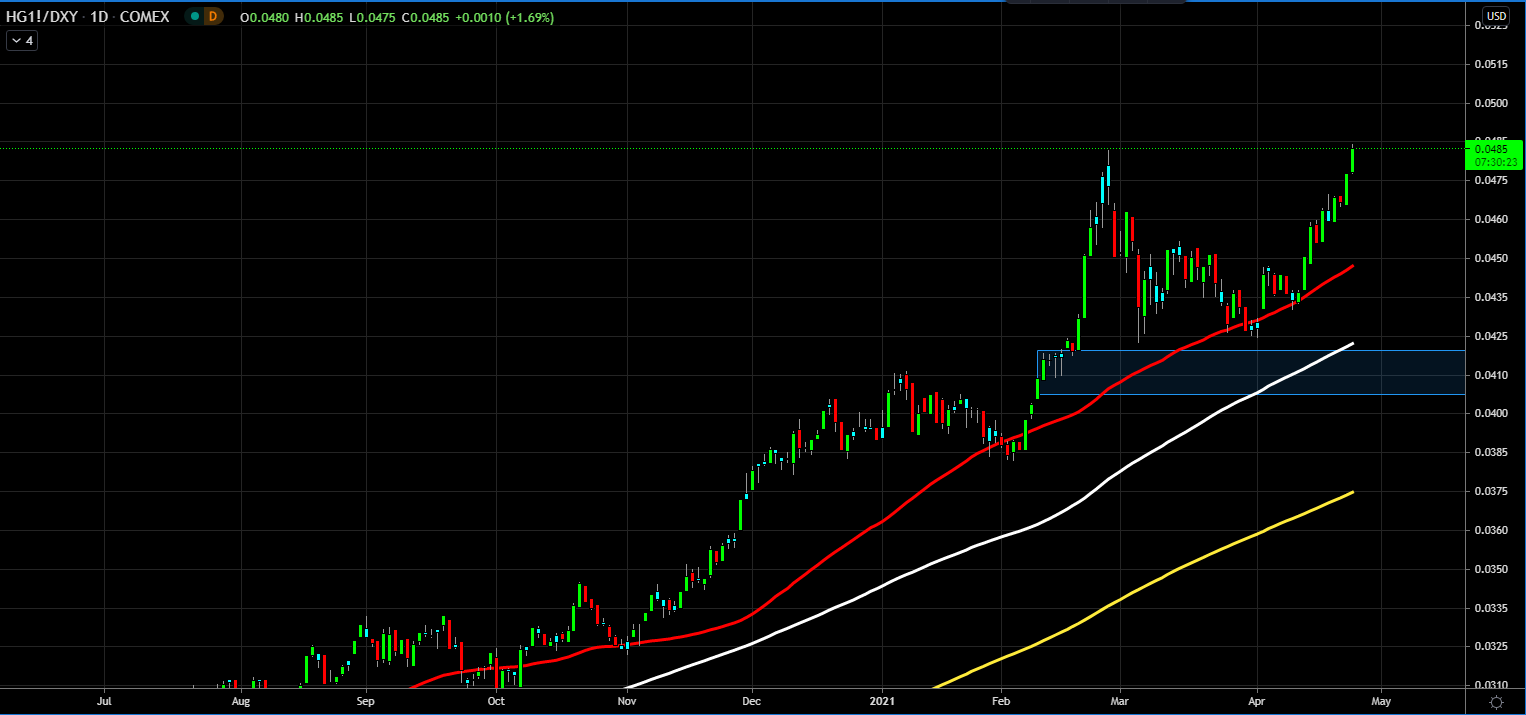Click the Apr time axis label
The image size is (1526, 715).
pyautogui.click(x=1257, y=702)
